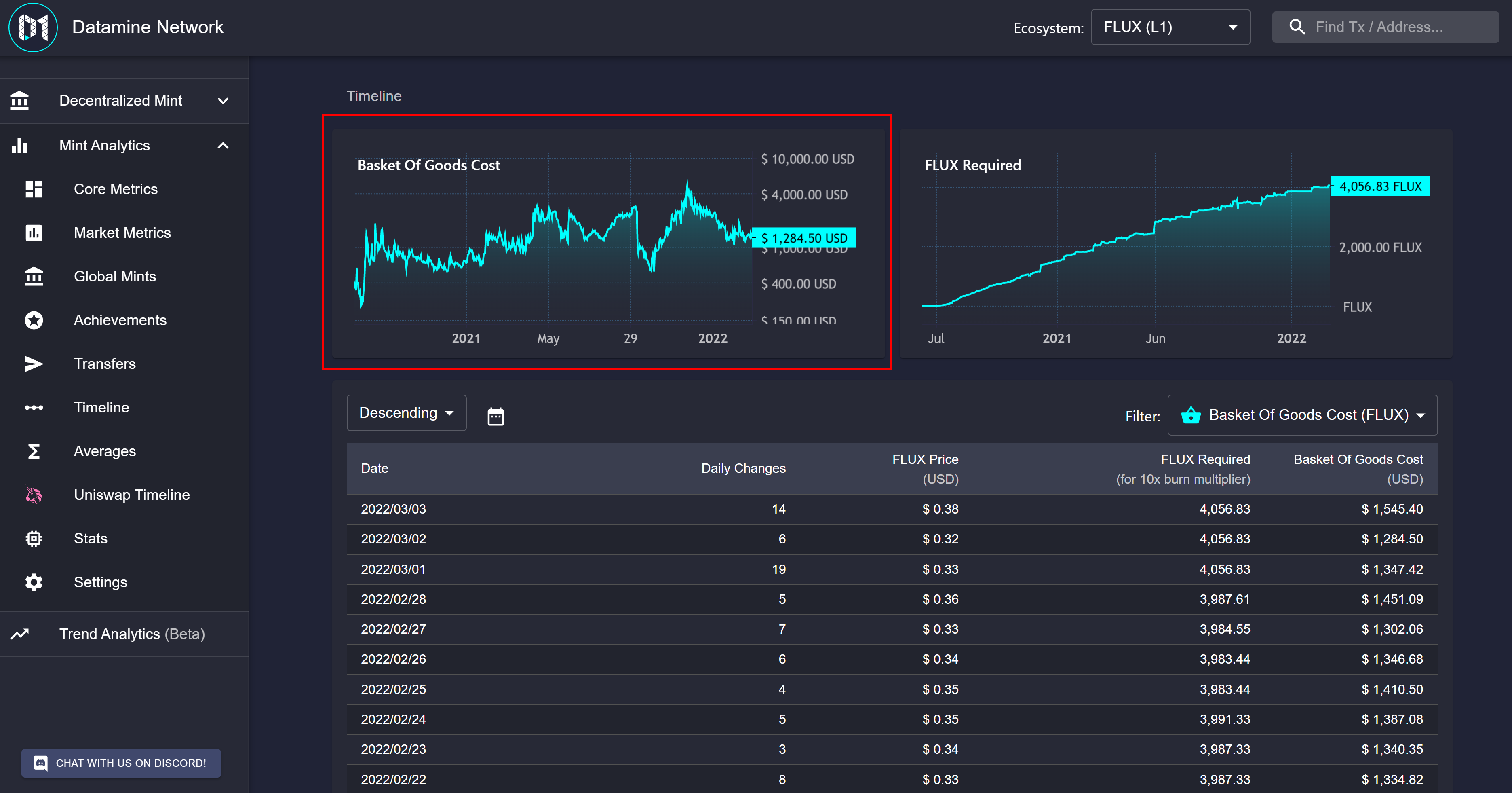Image resolution: width=1512 pixels, height=793 pixels.
Task: Click the Settings gear icon
Action: pyautogui.click(x=34, y=582)
